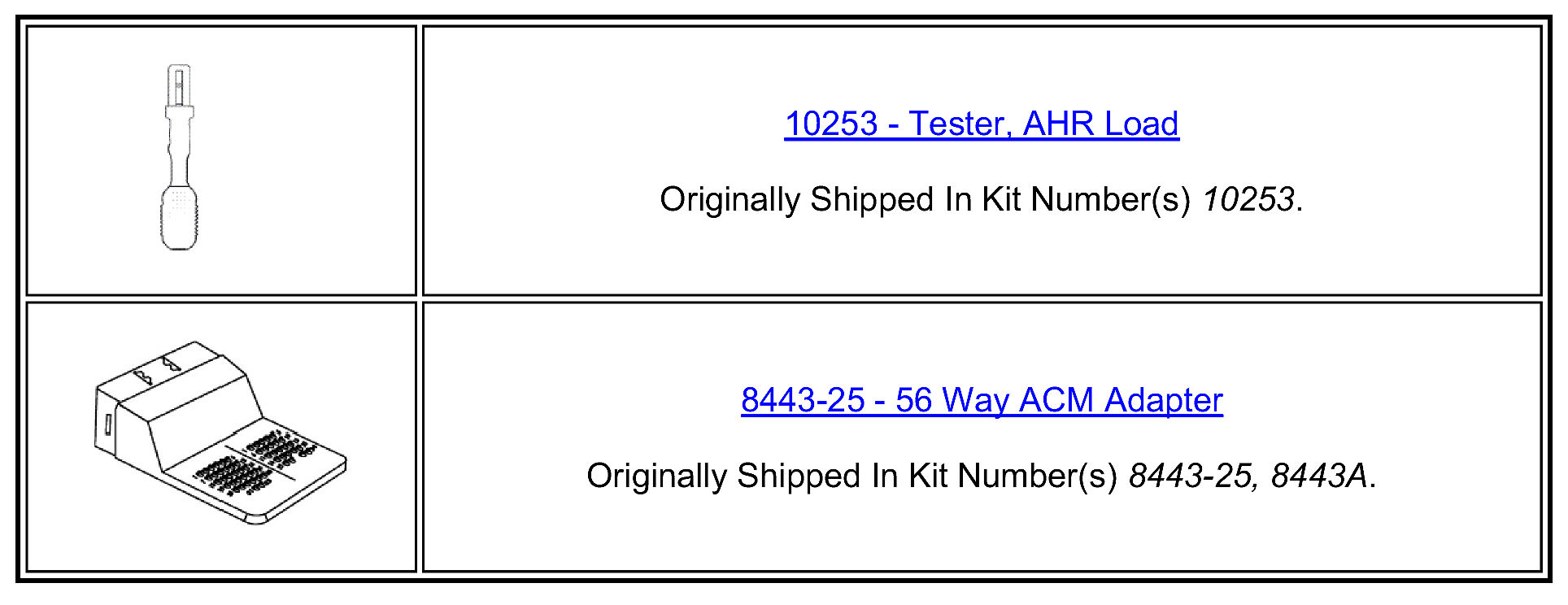The image size is (1568, 605).
Task: Click the italic kit number 8443-25
Action: tap(1190, 477)
